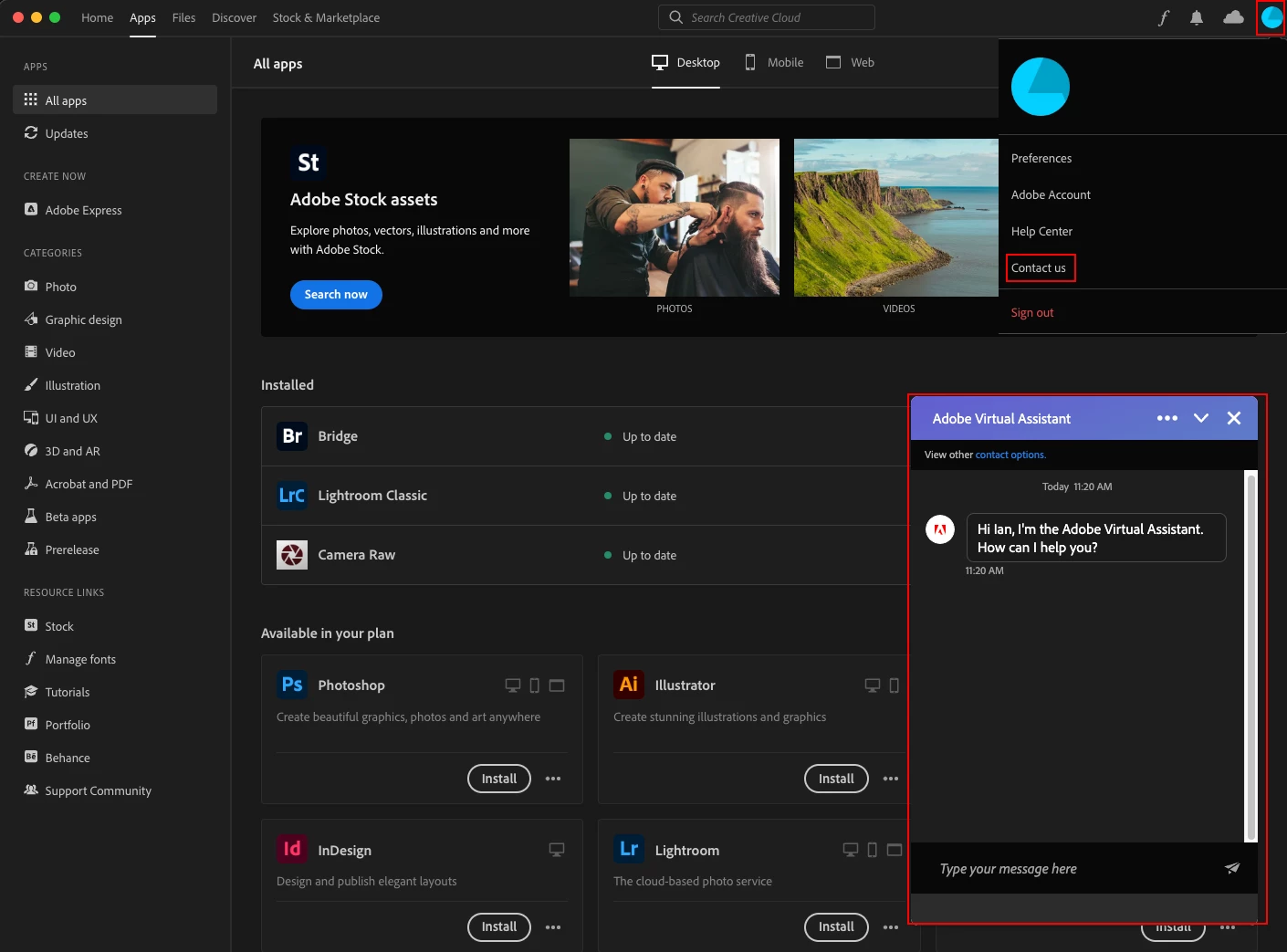Minimize chat with chevron down

click(x=1201, y=418)
